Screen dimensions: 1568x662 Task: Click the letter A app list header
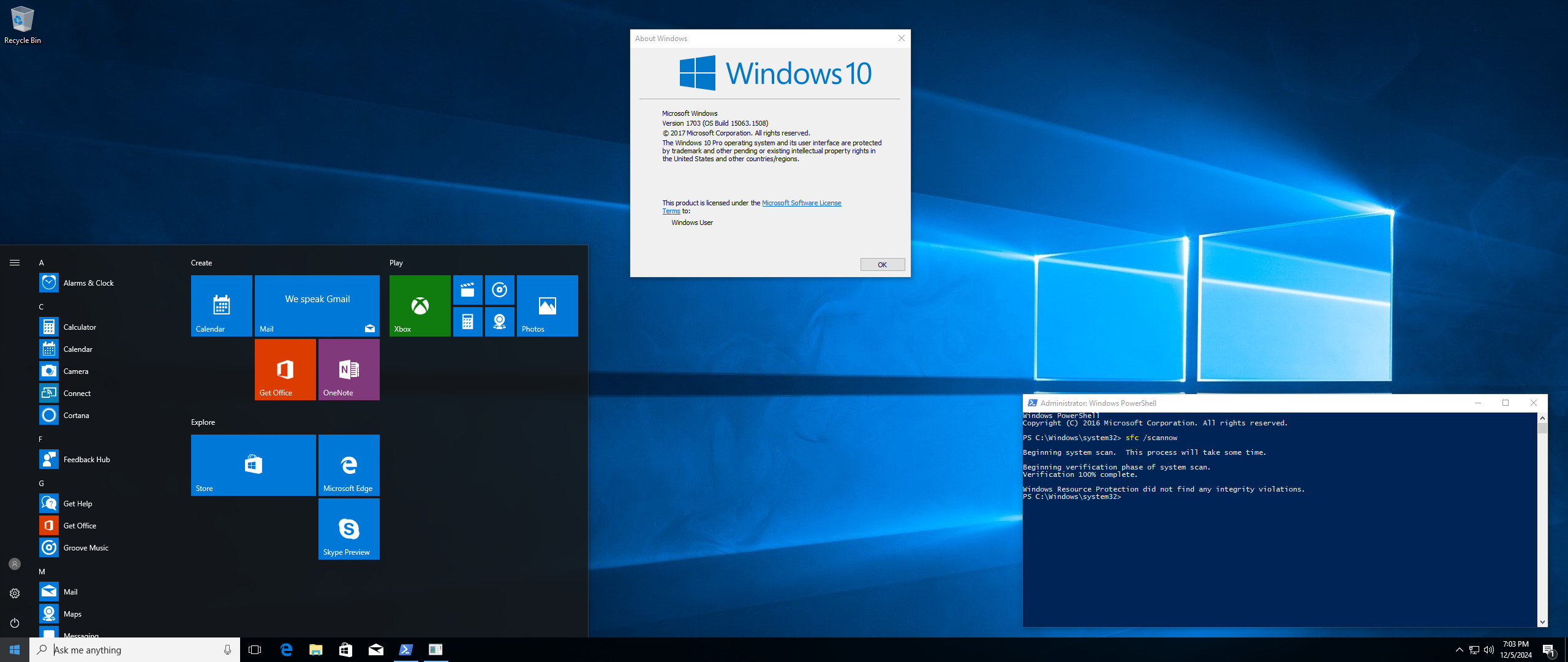(x=42, y=262)
